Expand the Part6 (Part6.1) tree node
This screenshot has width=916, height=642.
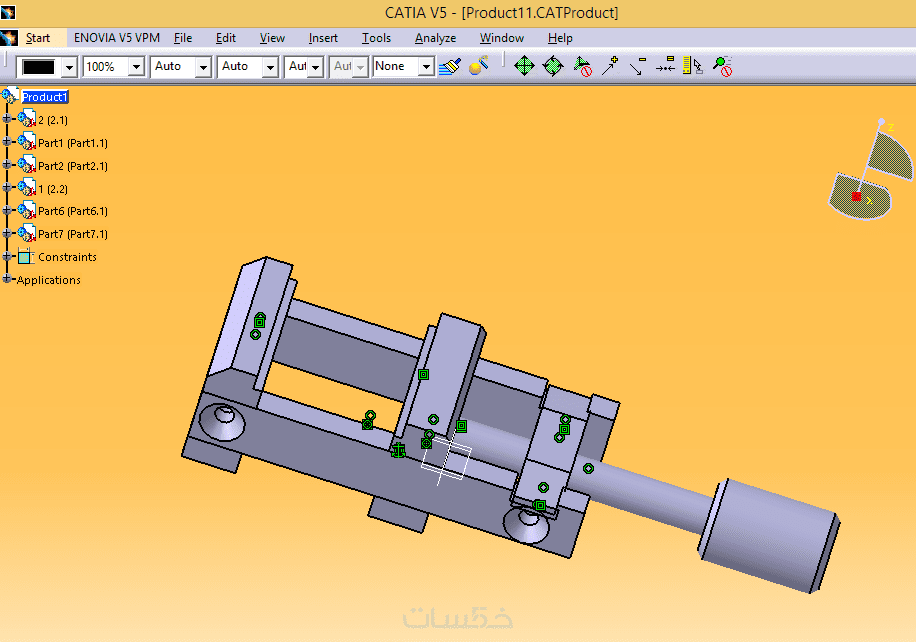7,210
